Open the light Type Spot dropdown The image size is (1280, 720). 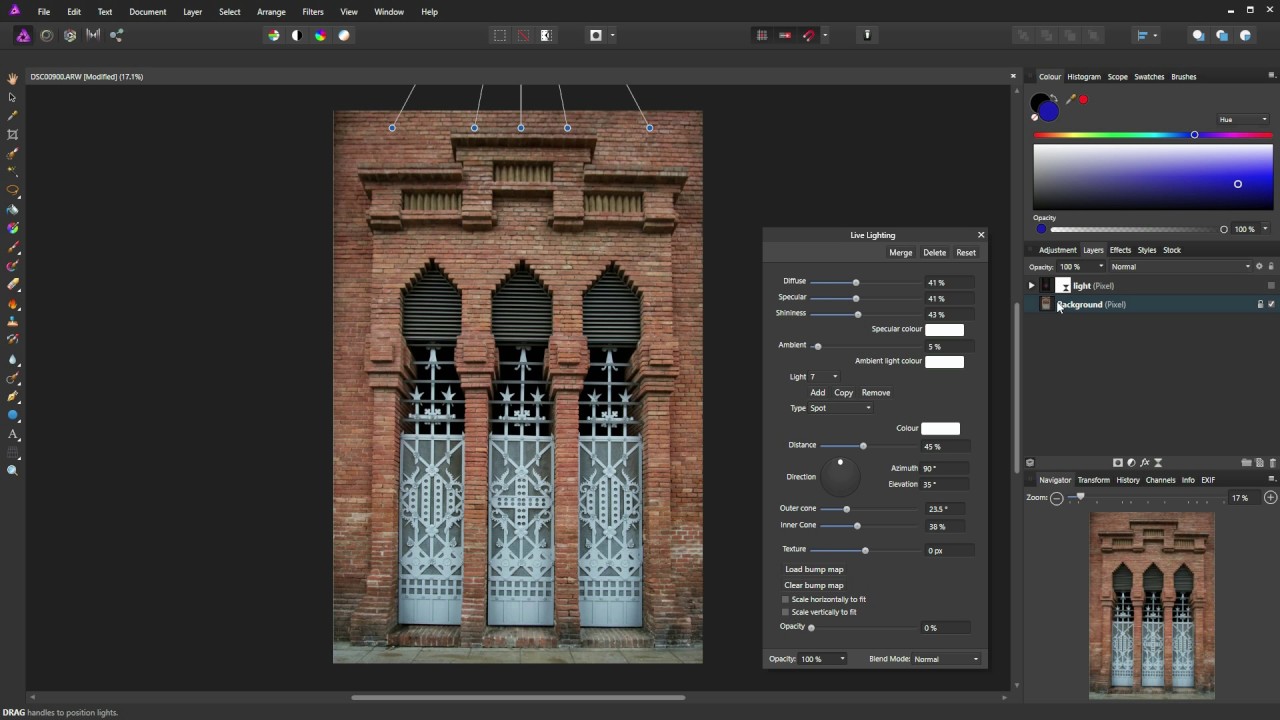[840, 408]
